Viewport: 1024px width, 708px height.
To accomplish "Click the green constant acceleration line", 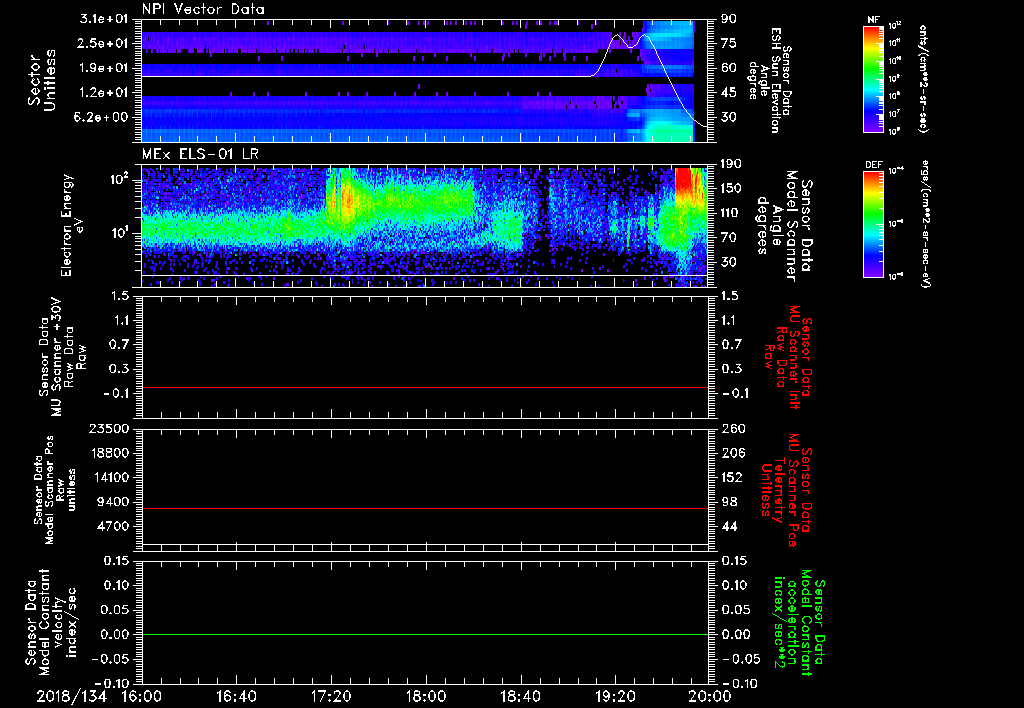I will pyautogui.click(x=425, y=634).
